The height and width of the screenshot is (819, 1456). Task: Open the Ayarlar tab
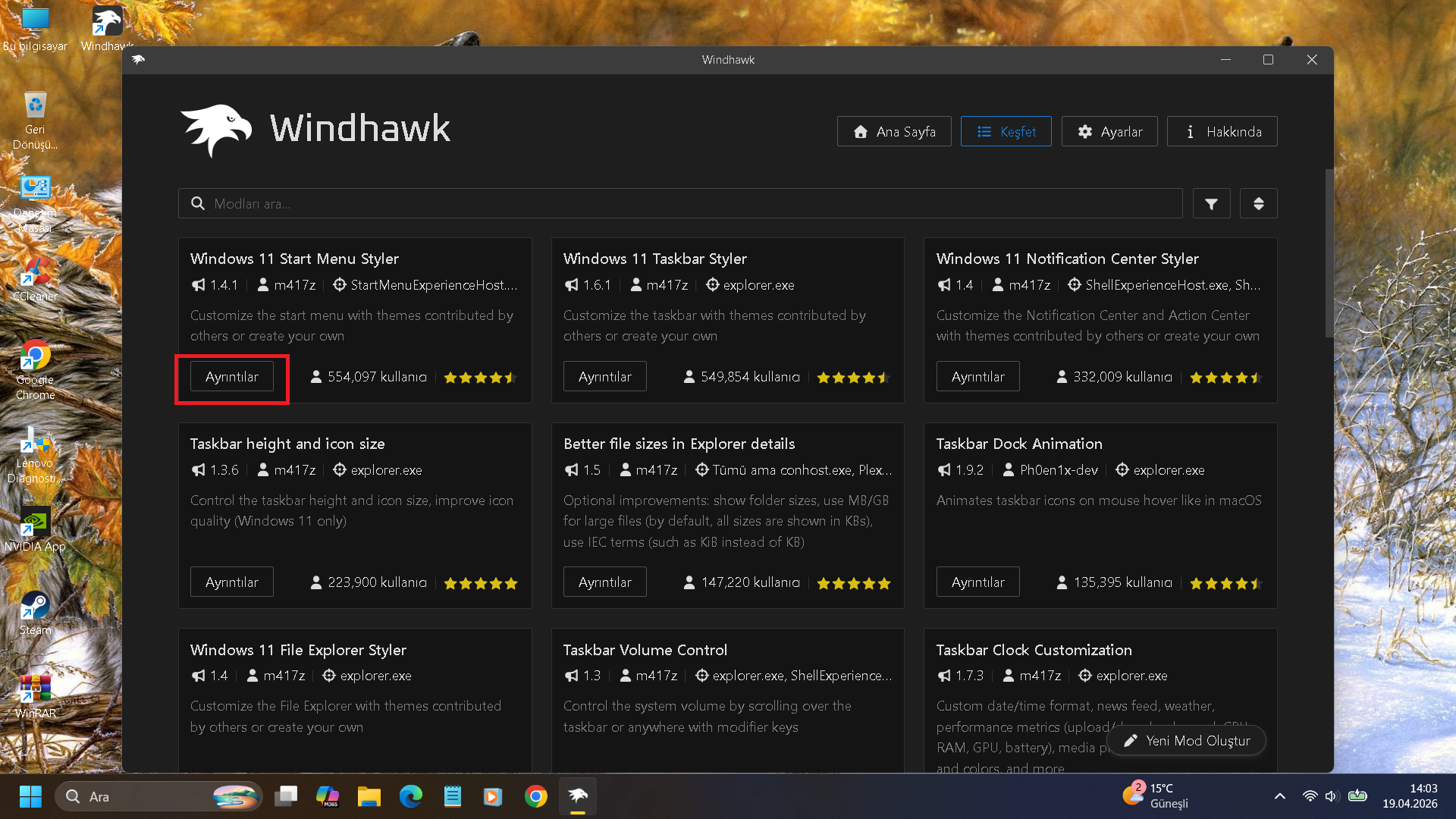point(1109,131)
